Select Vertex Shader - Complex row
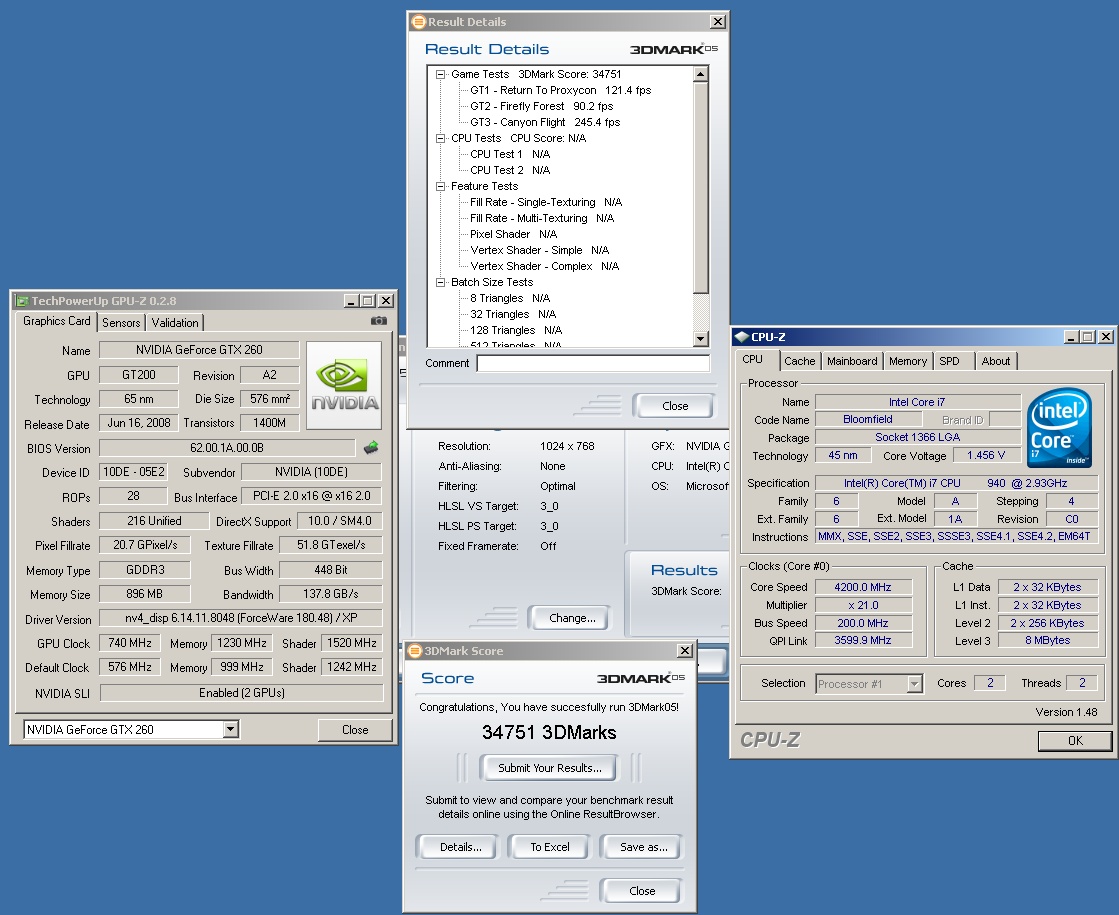Viewport: 1119px width, 915px height. pyautogui.click(x=545, y=266)
